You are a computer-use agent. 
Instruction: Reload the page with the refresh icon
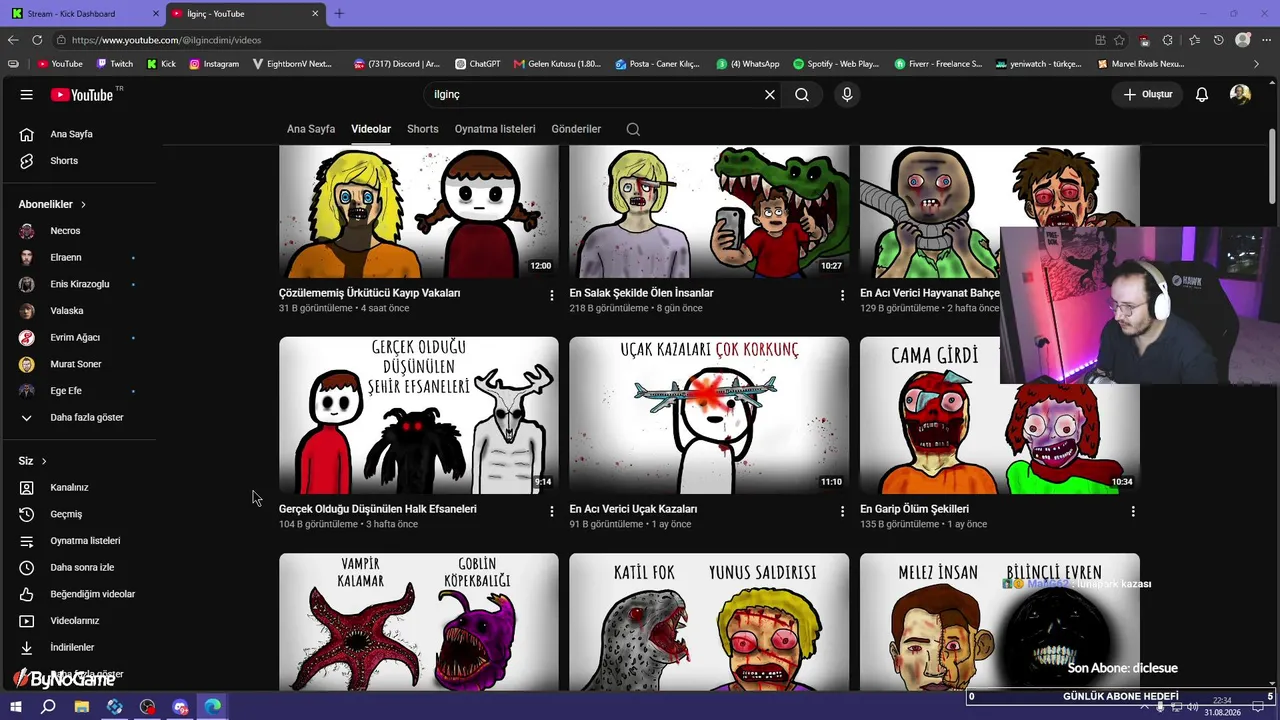pos(37,40)
